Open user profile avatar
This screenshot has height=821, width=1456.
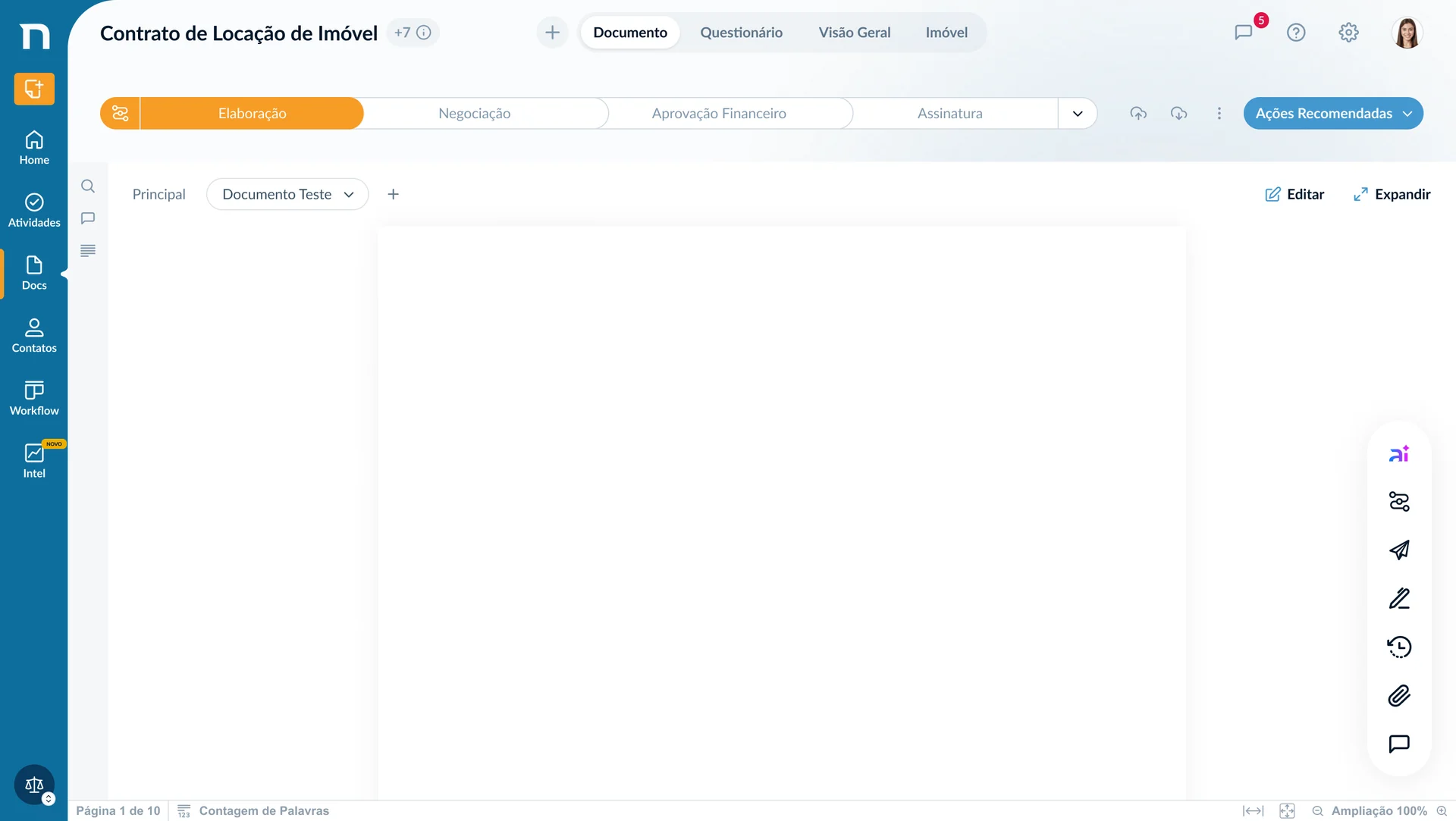point(1407,33)
